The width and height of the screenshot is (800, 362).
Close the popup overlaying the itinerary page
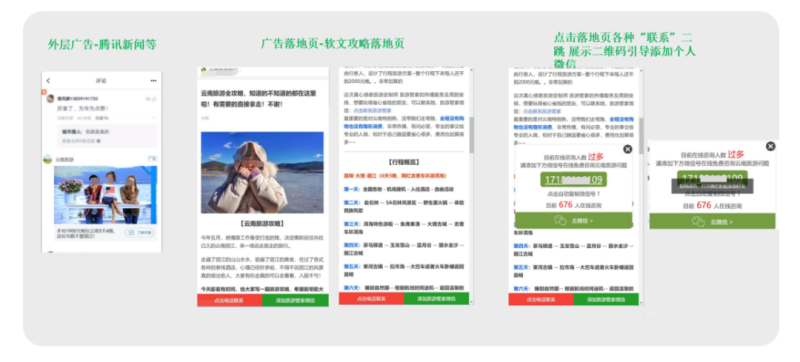(628, 149)
